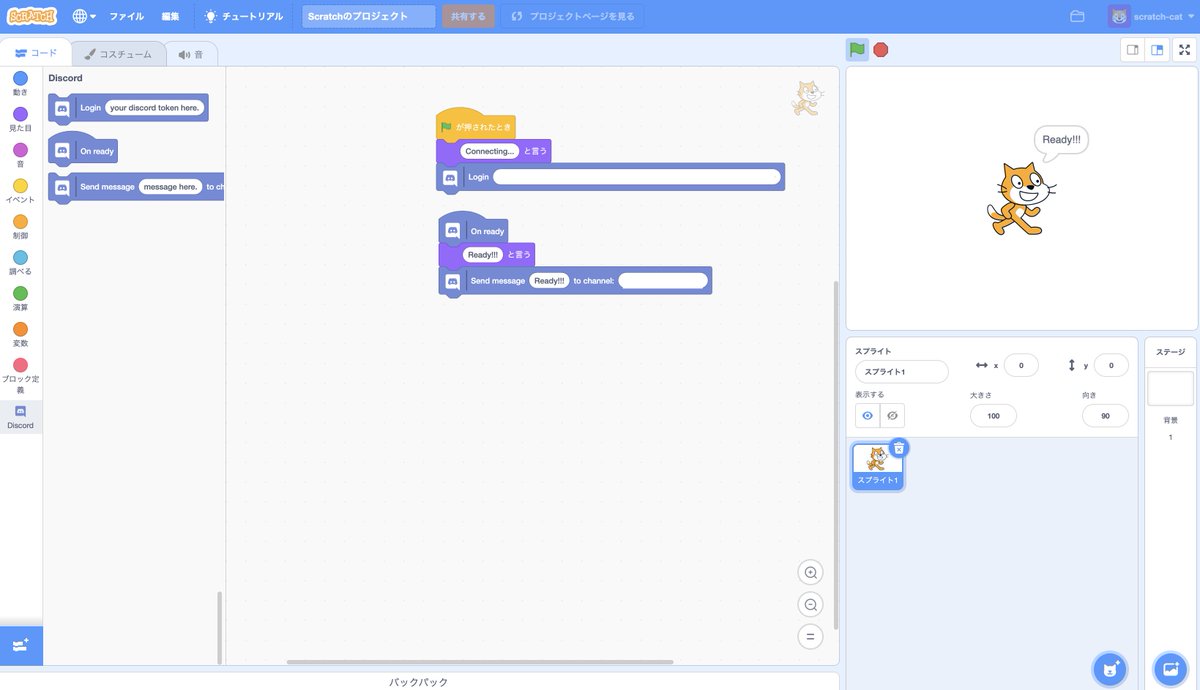Zoom into the code area with the magnifier

point(809,571)
